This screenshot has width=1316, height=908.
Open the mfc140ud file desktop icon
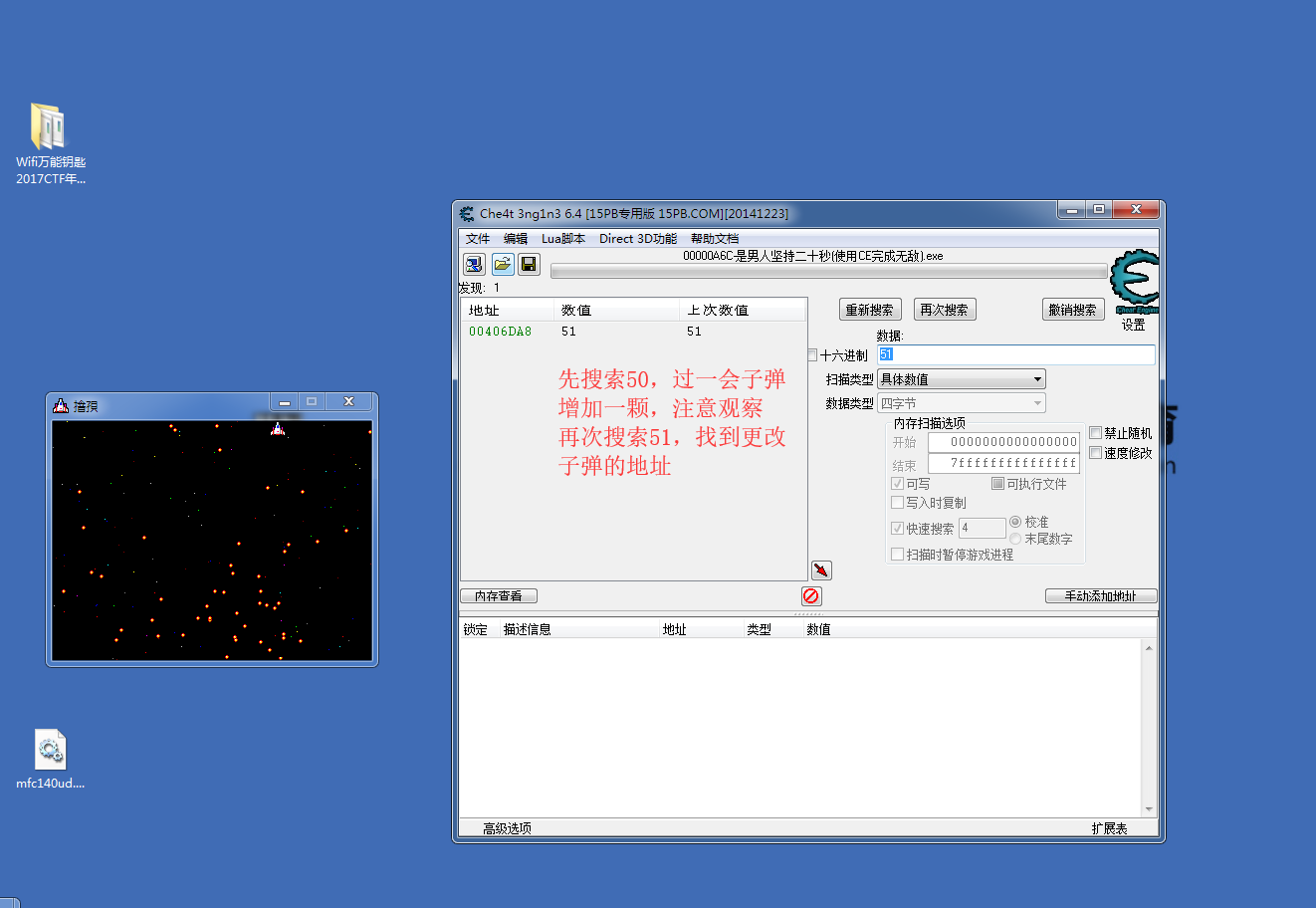50,761
